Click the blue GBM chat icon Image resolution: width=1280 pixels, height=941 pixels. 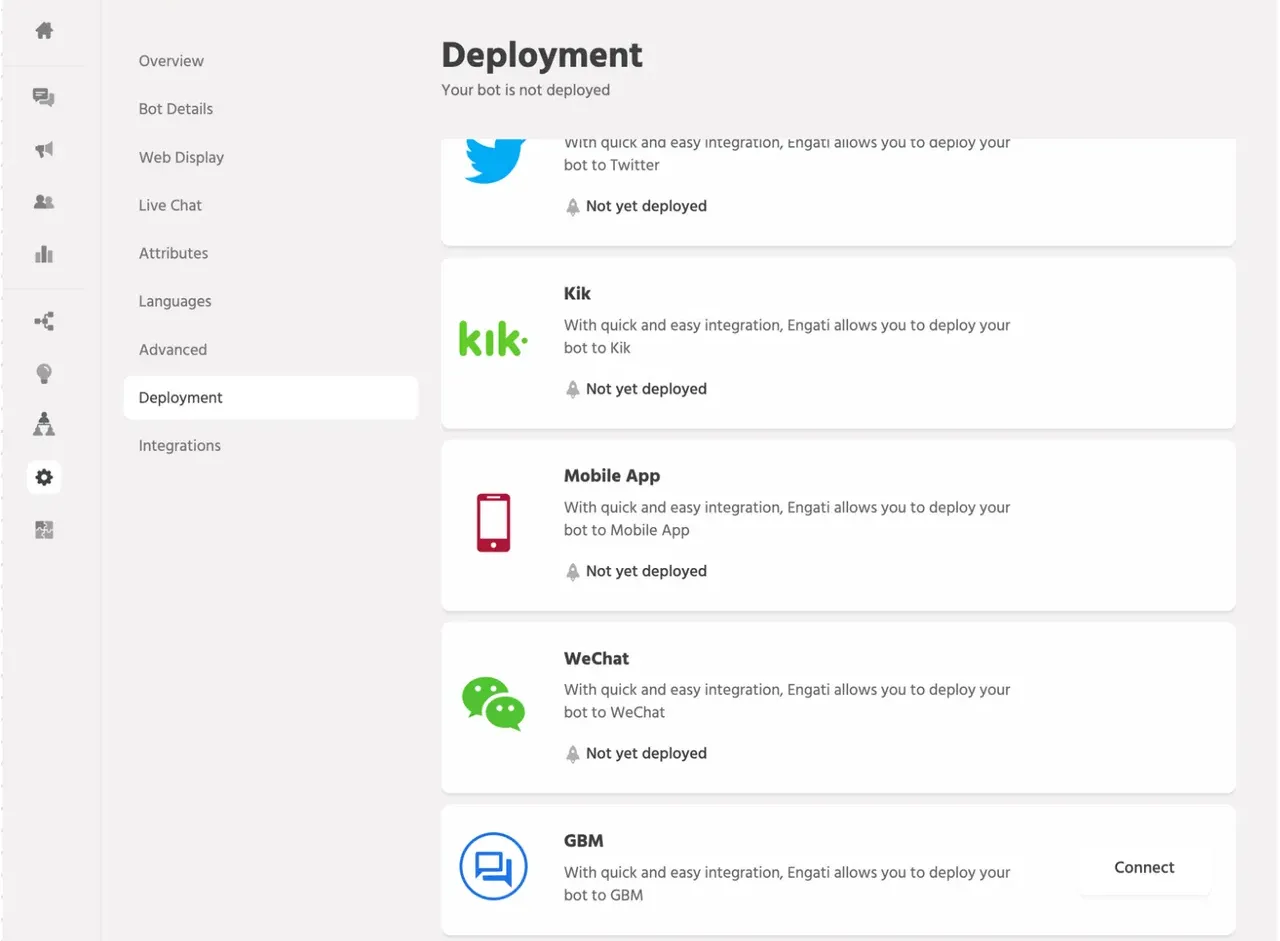493,866
